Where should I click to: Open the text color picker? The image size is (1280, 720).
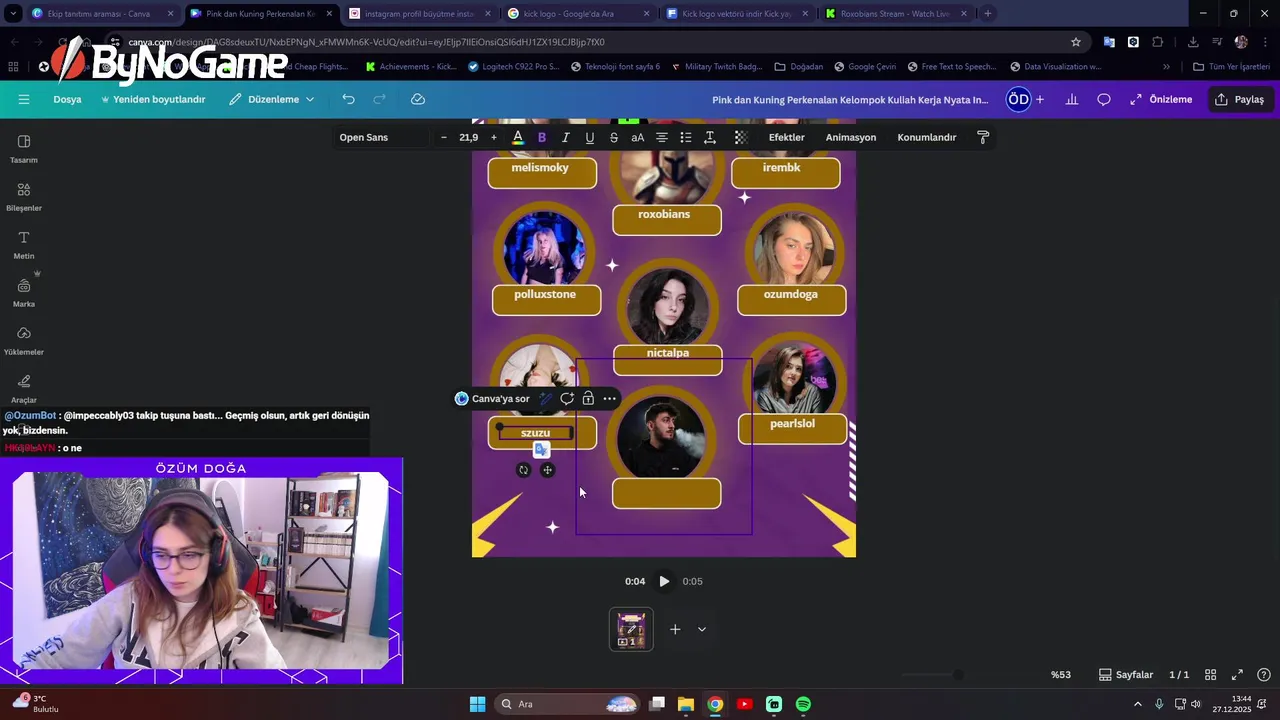pyautogui.click(x=518, y=137)
